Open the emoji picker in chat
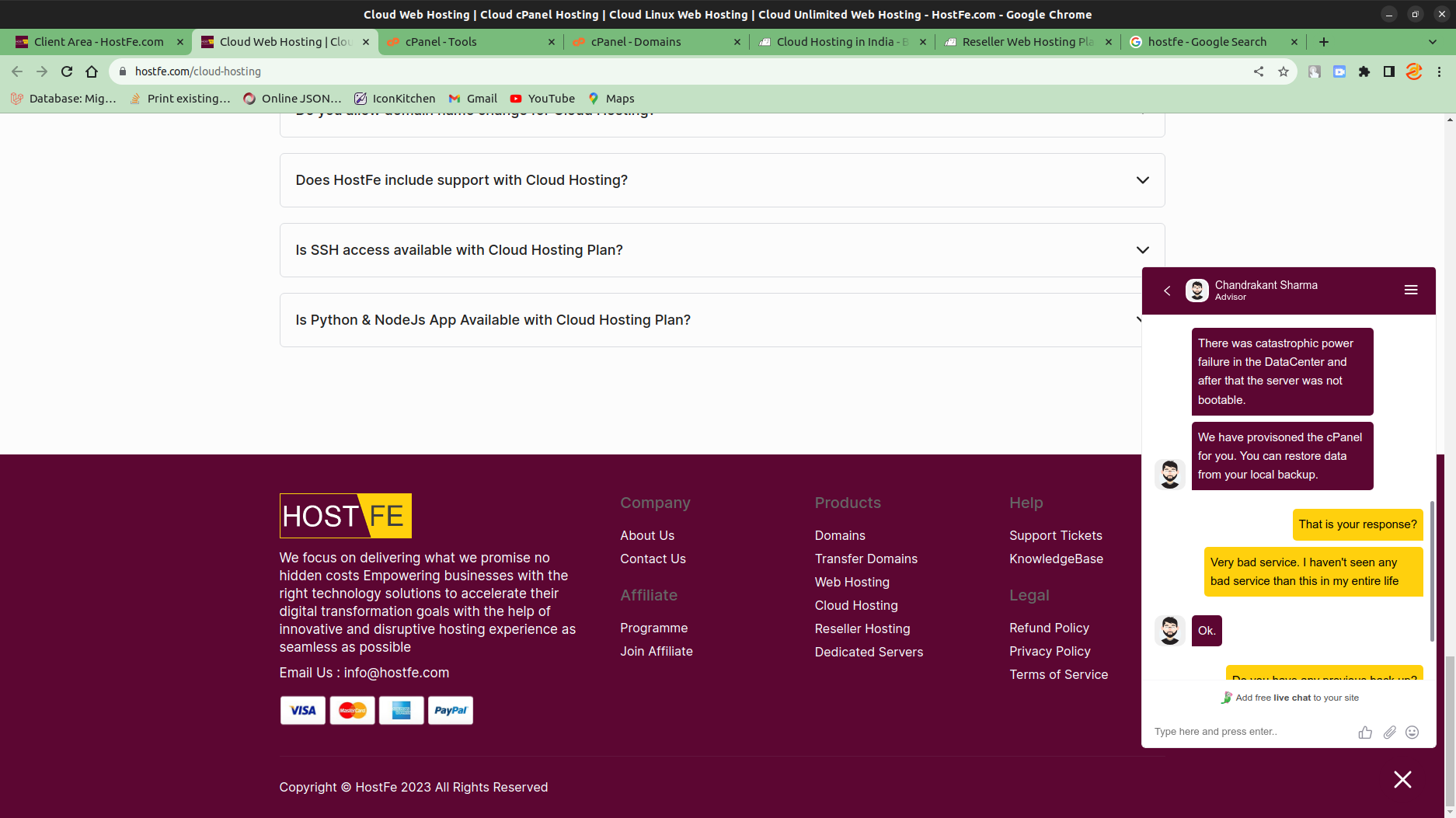 point(1412,732)
